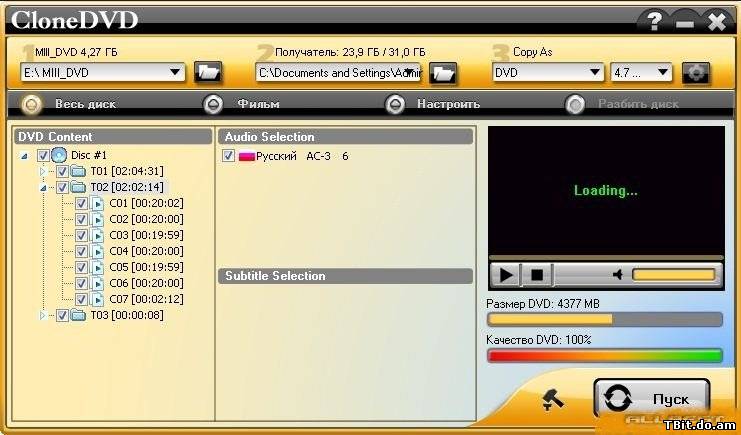
Task: Toggle chapter C03 checkbox
Action: pyautogui.click(x=81, y=235)
